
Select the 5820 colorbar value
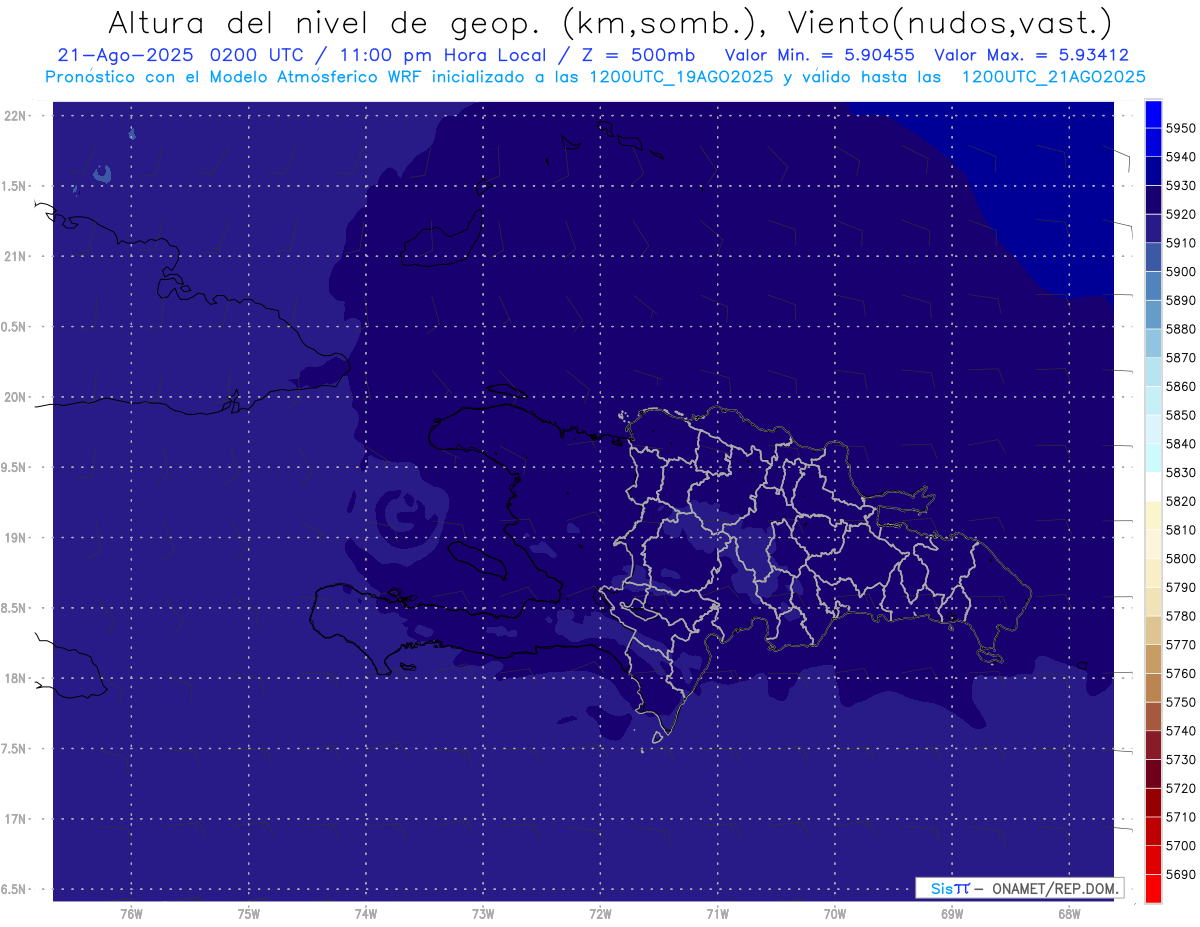1181,501
